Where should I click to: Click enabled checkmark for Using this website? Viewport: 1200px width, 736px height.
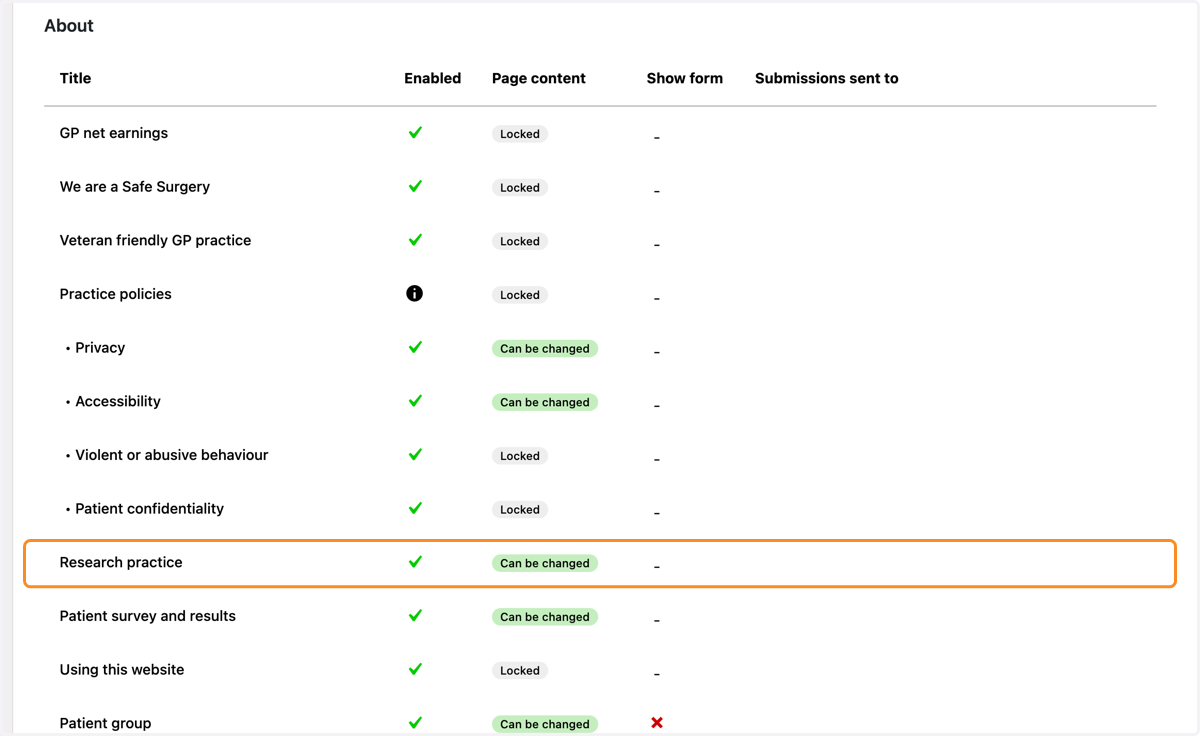point(415,669)
